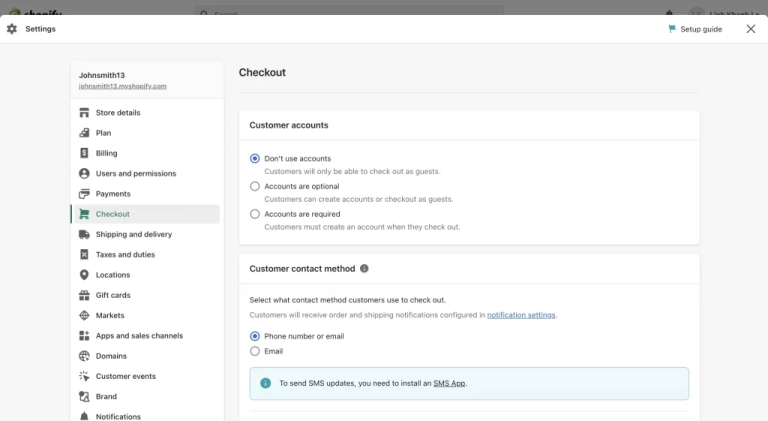Click the Markets globe icon

tap(84, 315)
